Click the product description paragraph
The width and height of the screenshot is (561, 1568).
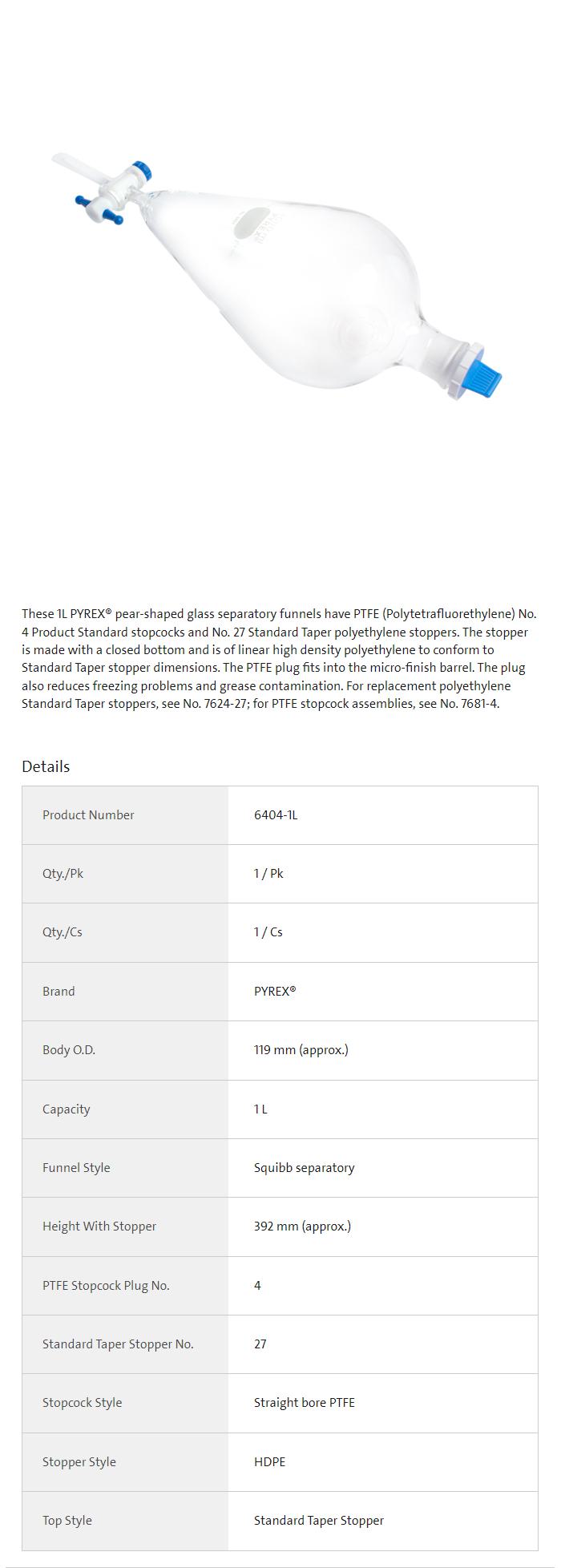[x=279, y=659]
